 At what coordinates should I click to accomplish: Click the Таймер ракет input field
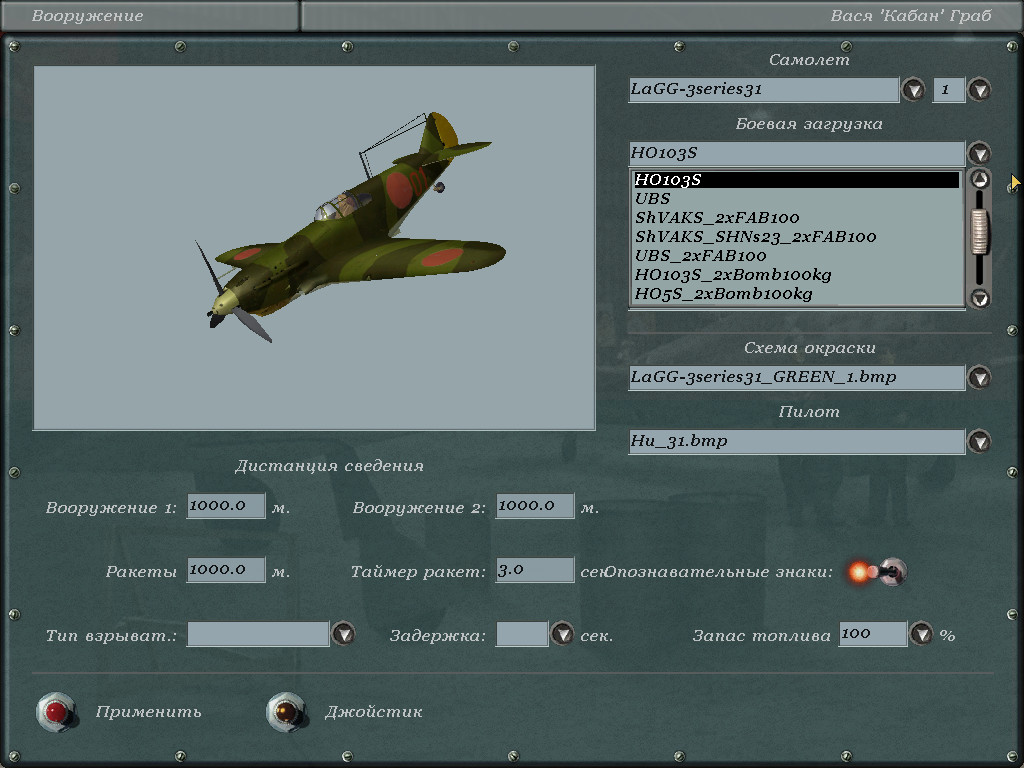click(535, 569)
